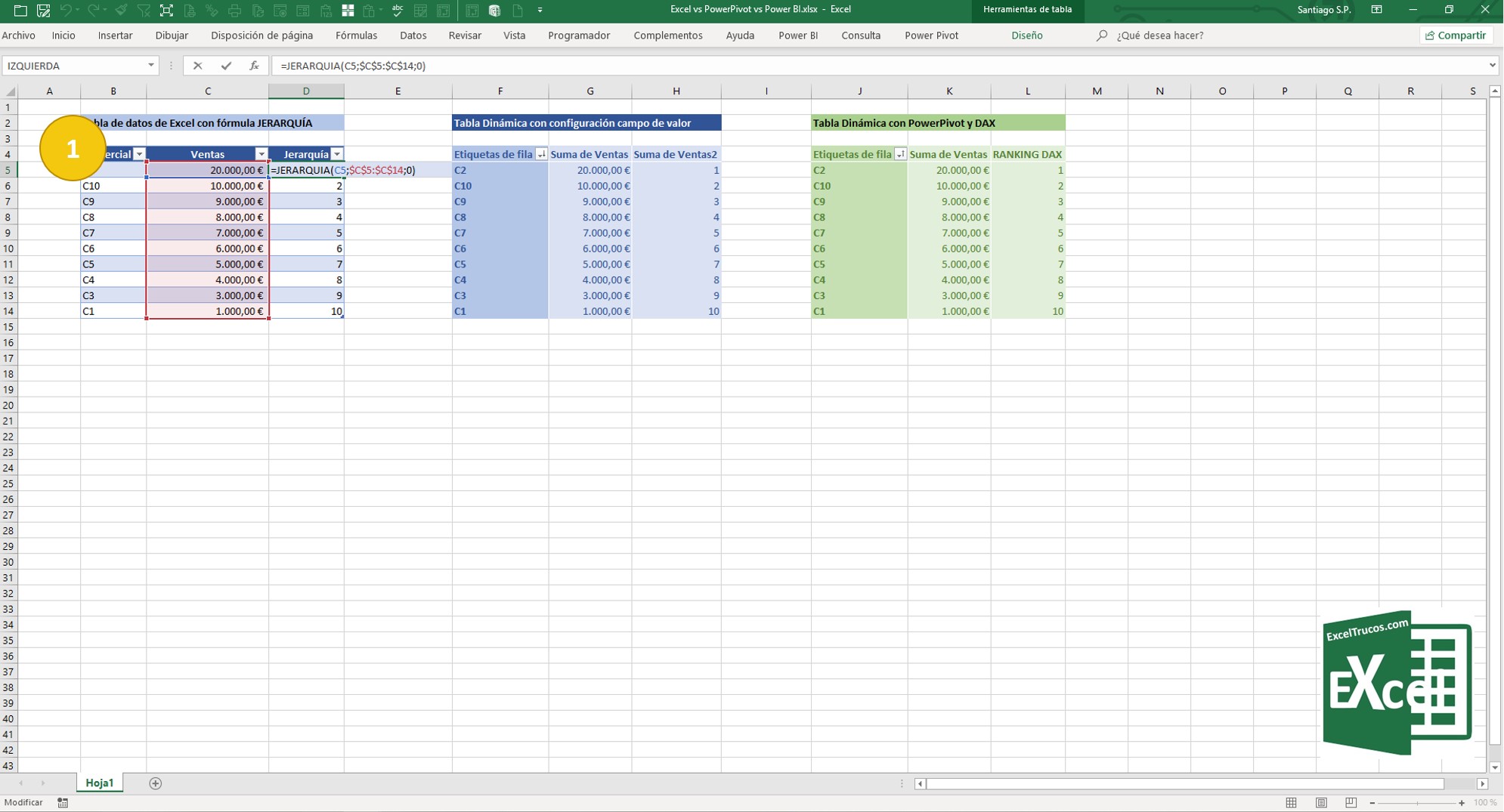Click the Spelling check (abc) icon
The image size is (1504, 812).
(x=398, y=11)
